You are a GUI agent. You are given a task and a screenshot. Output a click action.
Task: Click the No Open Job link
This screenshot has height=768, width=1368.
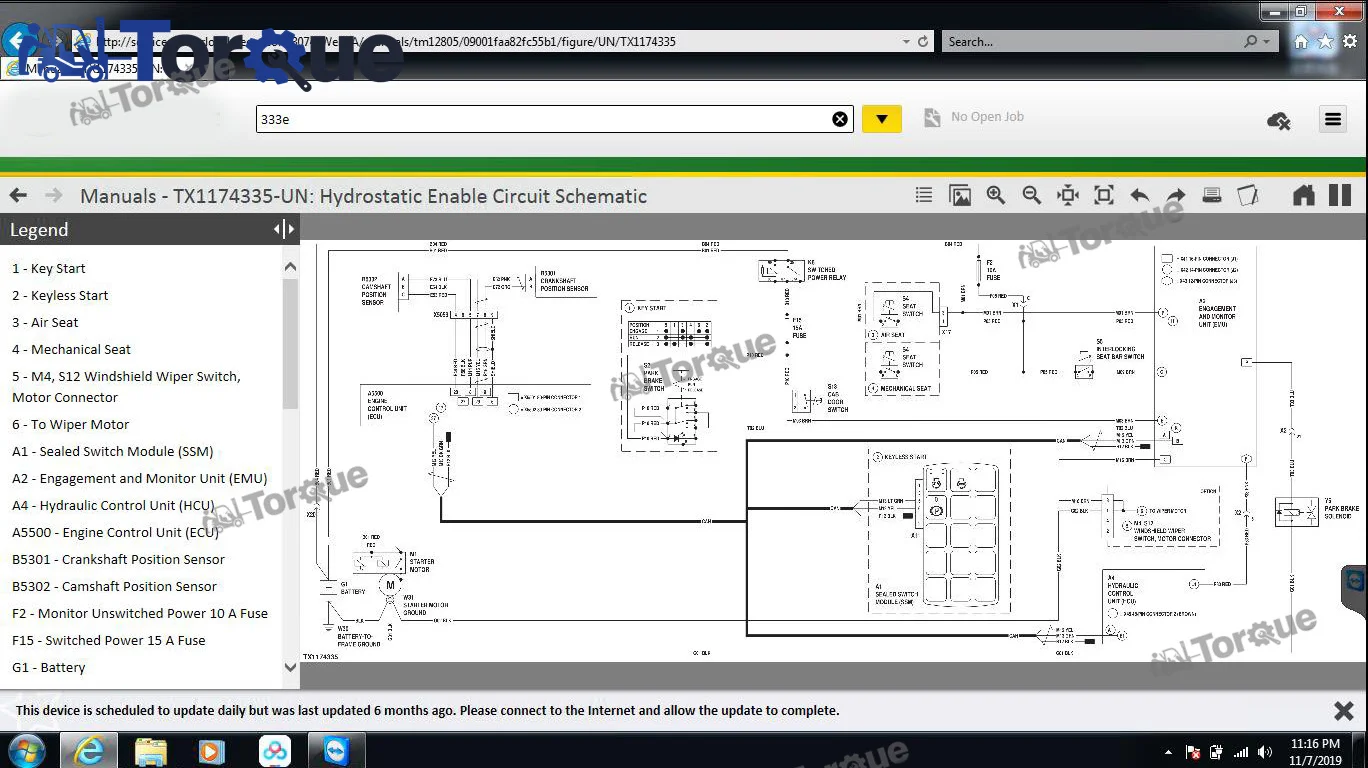tap(987, 117)
